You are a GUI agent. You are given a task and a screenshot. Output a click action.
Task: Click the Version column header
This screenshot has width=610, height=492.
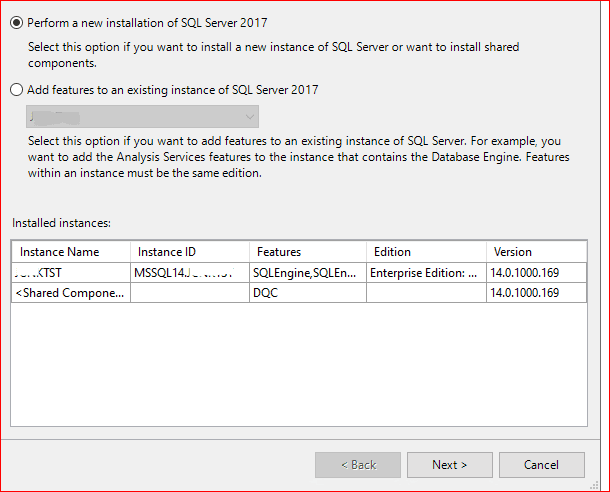tap(536, 252)
